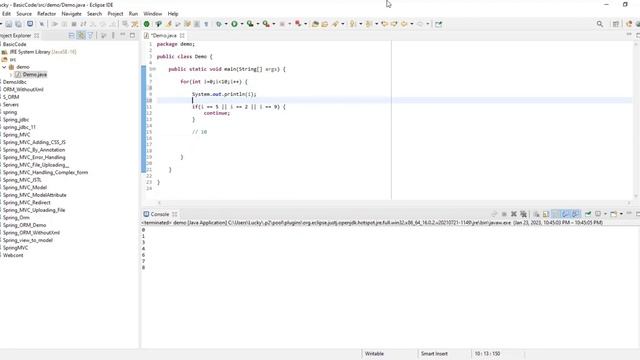Select the JRE System Library node

pyautogui.click(x=39, y=52)
